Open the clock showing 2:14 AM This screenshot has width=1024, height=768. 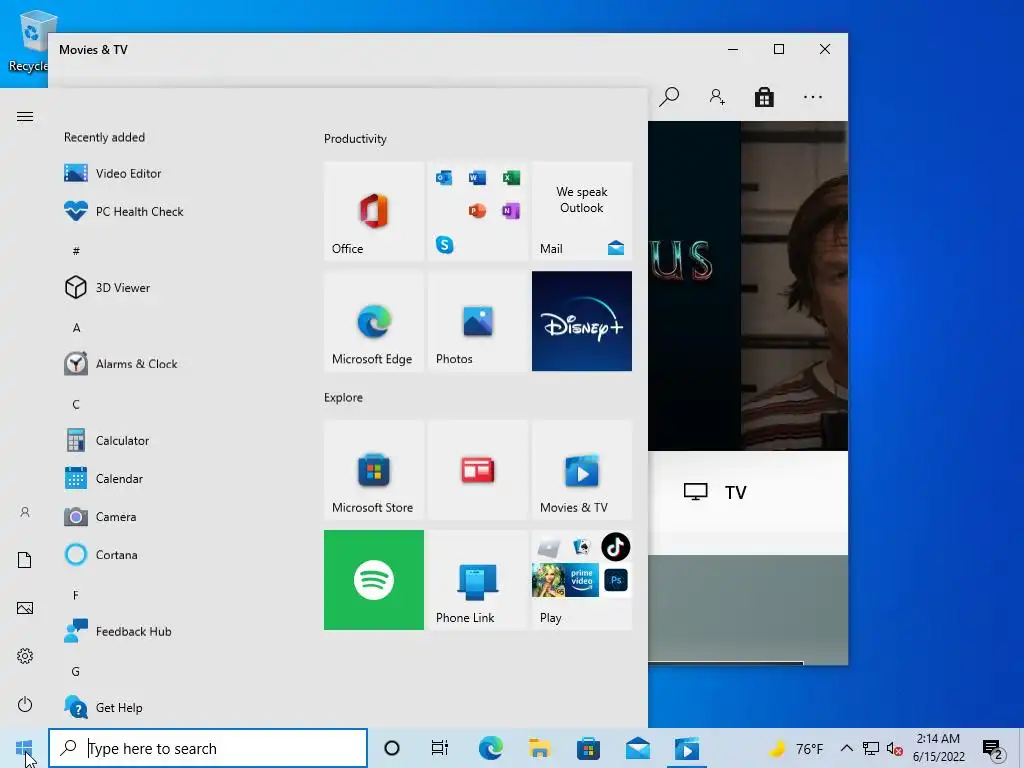click(938, 748)
